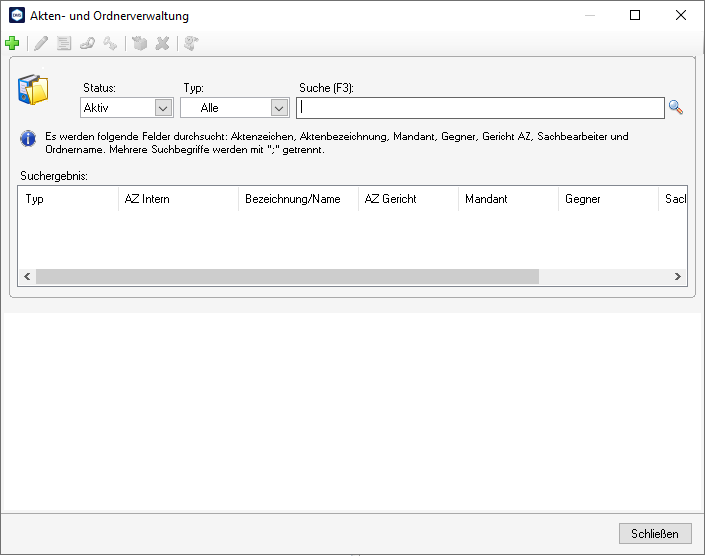This screenshot has width=706, height=556.
Task: Click the left arrow of horizontal scrollbar
Action: pyautogui.click(x=27, y=276)
